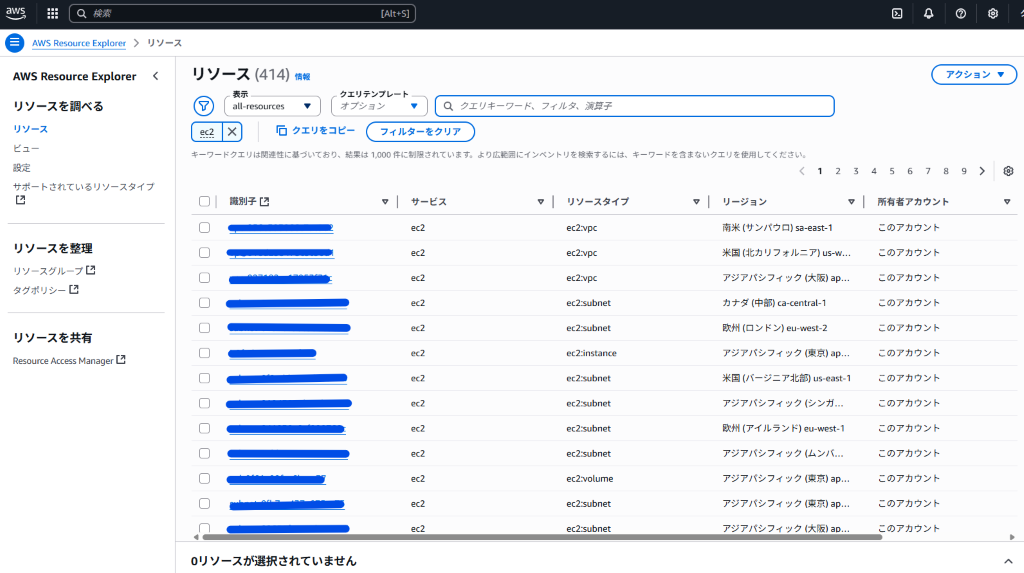1024x573 pixels.
Task: Open the services grid menu
Action: point(53,13)
